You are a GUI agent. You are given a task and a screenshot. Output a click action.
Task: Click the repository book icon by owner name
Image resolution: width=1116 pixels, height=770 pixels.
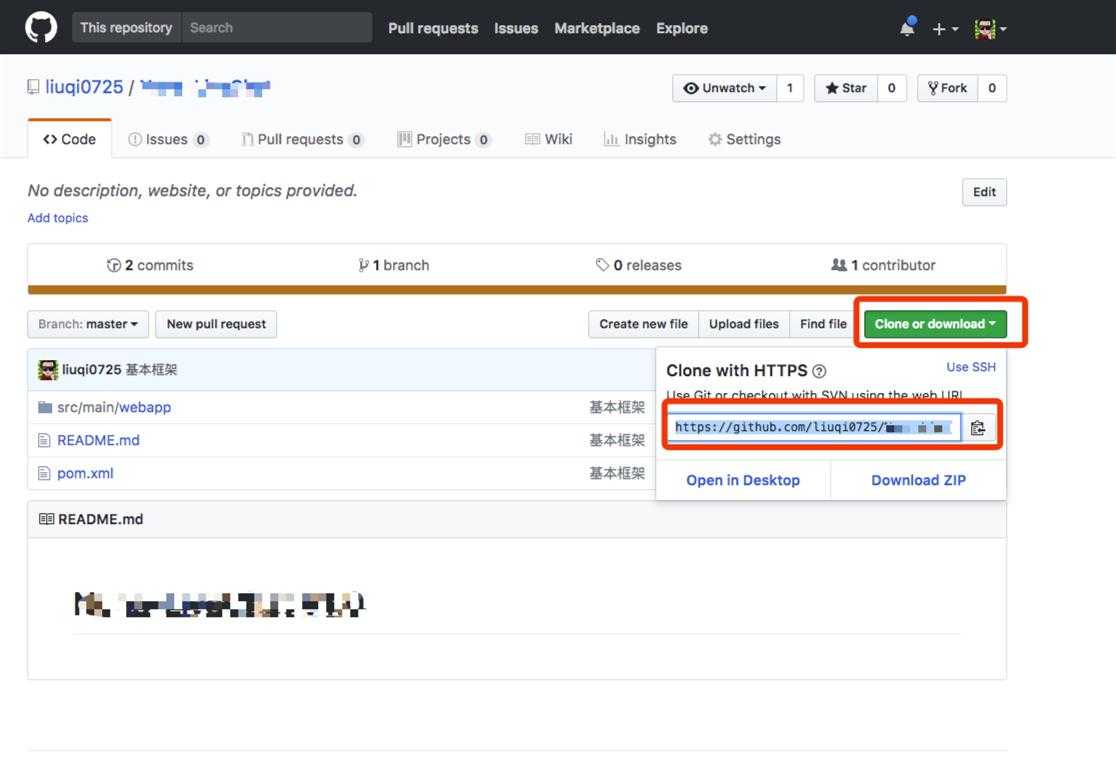pos(33,87)
